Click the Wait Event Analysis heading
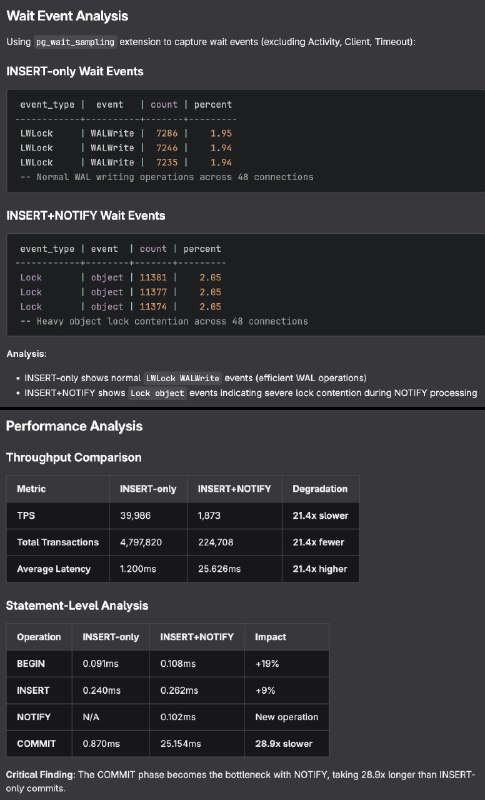 67,16
